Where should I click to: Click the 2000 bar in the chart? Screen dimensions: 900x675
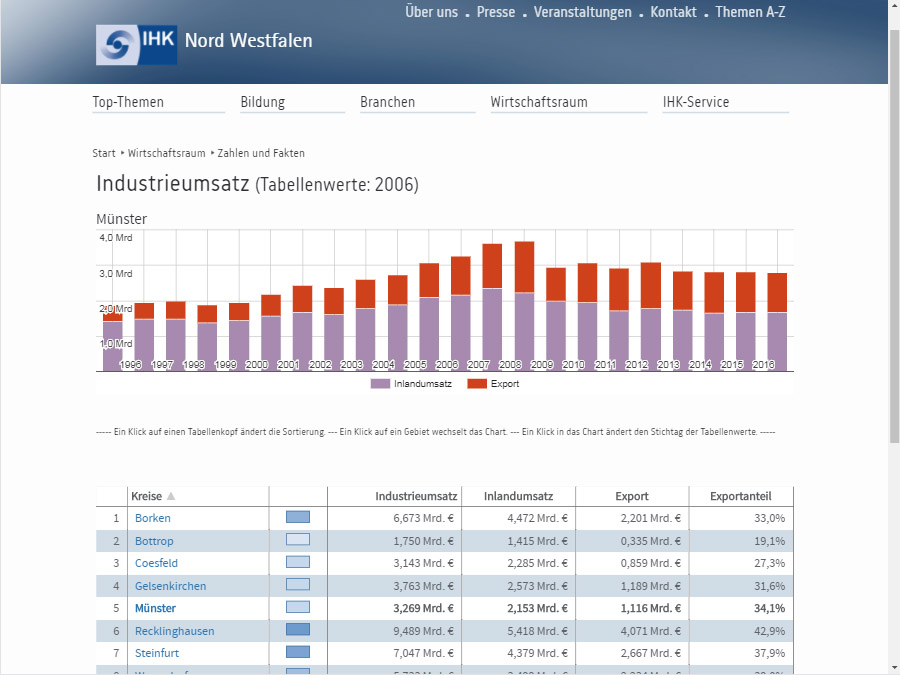pyautogui.click(x=271, y=332)
